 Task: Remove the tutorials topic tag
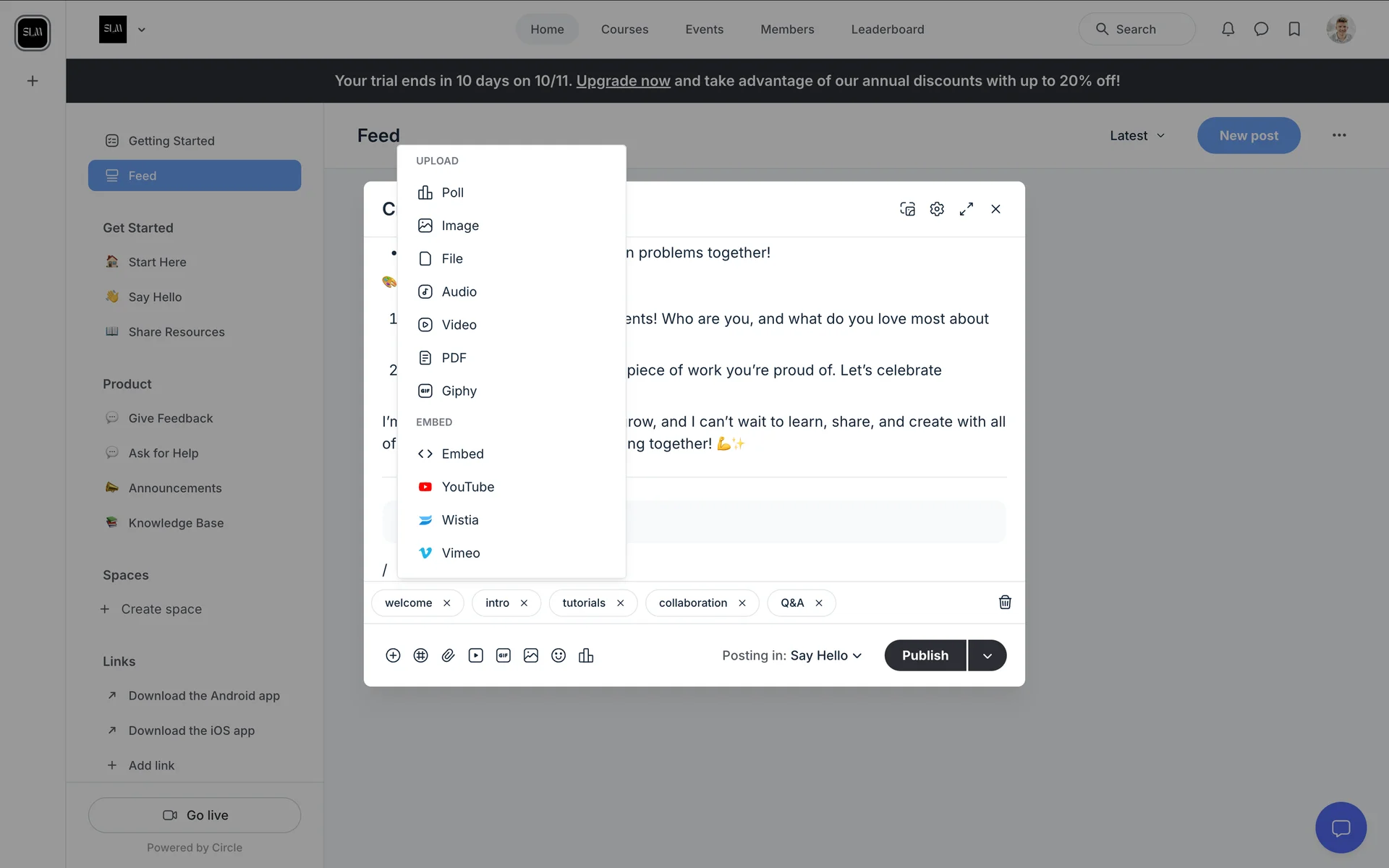coord(620,603)
